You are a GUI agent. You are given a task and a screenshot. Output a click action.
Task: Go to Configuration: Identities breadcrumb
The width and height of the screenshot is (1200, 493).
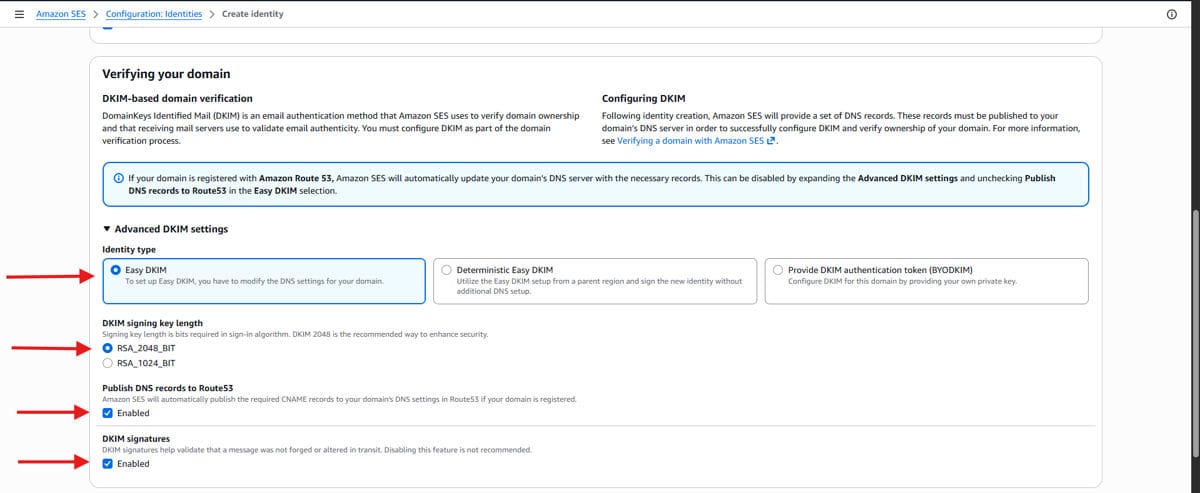(153, 14)
